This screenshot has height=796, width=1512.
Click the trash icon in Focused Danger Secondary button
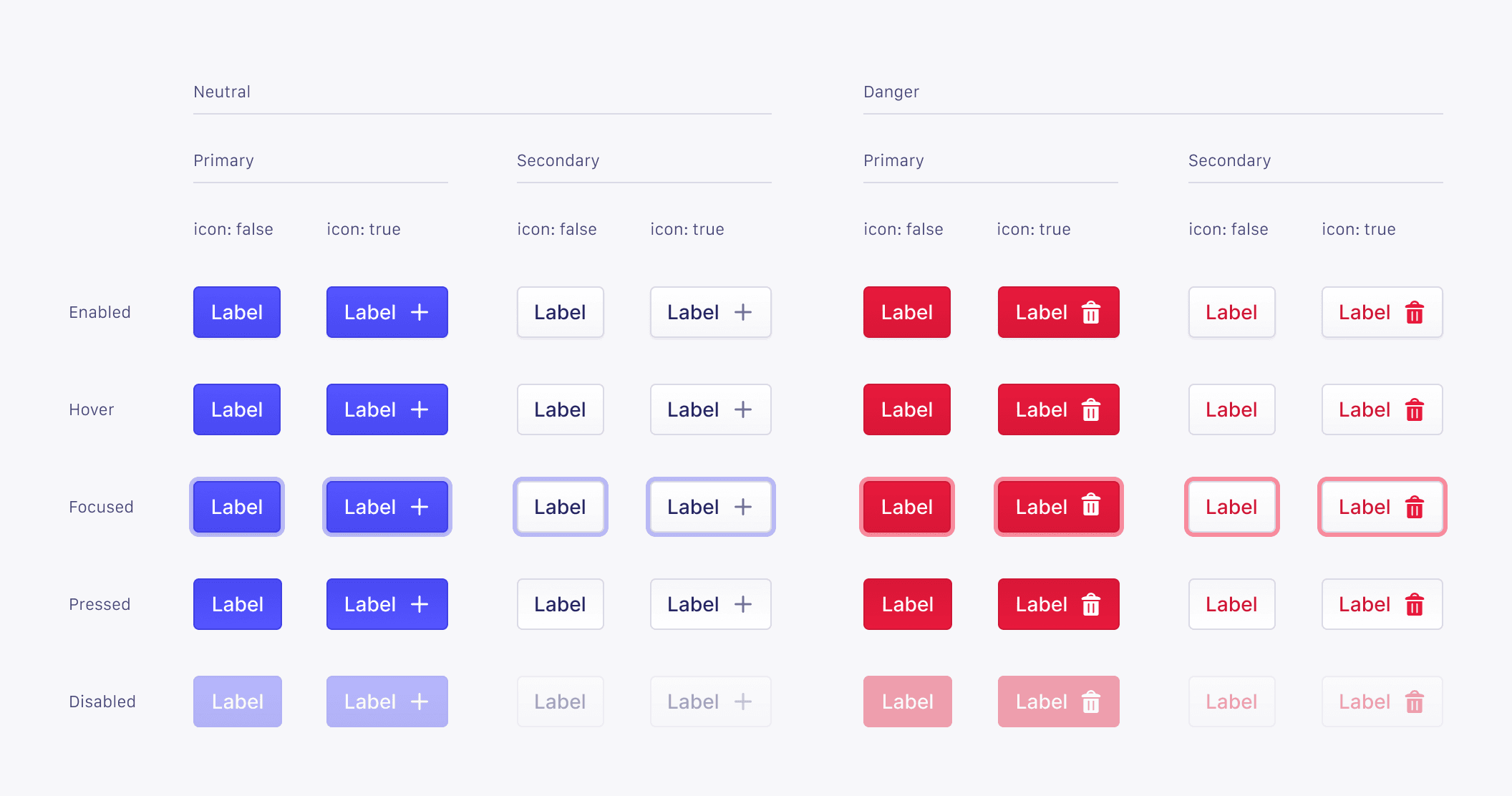point(1414,507)
